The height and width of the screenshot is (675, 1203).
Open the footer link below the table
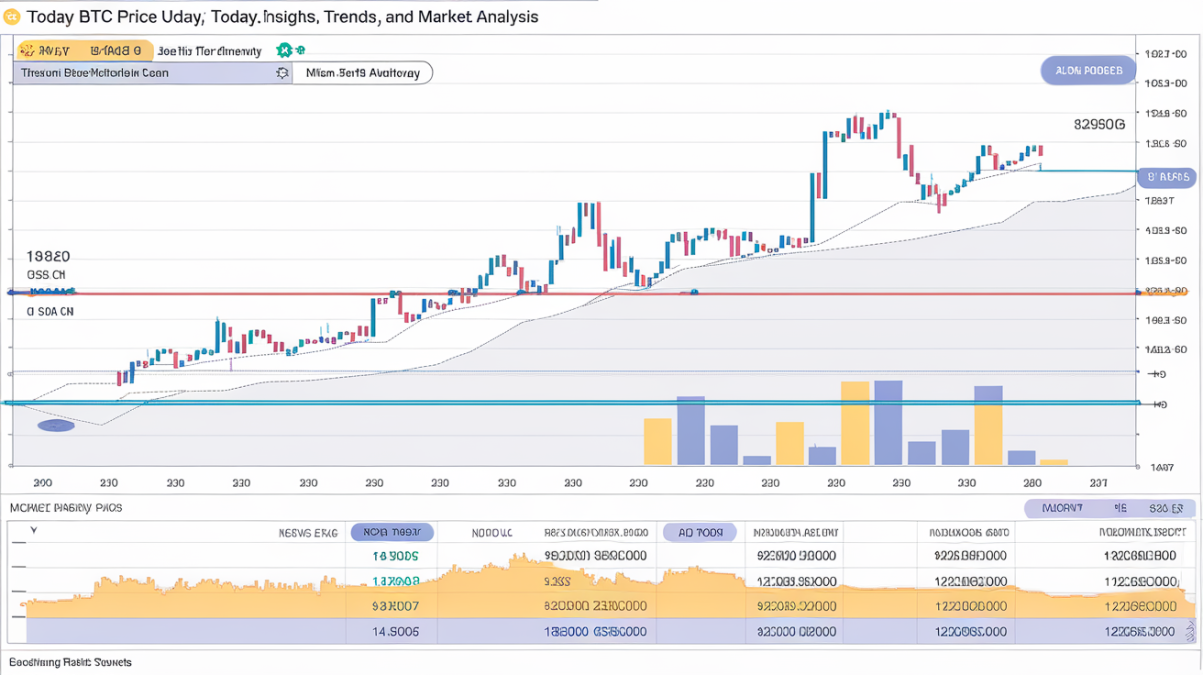pyautogui.click(x=70, y=662)
